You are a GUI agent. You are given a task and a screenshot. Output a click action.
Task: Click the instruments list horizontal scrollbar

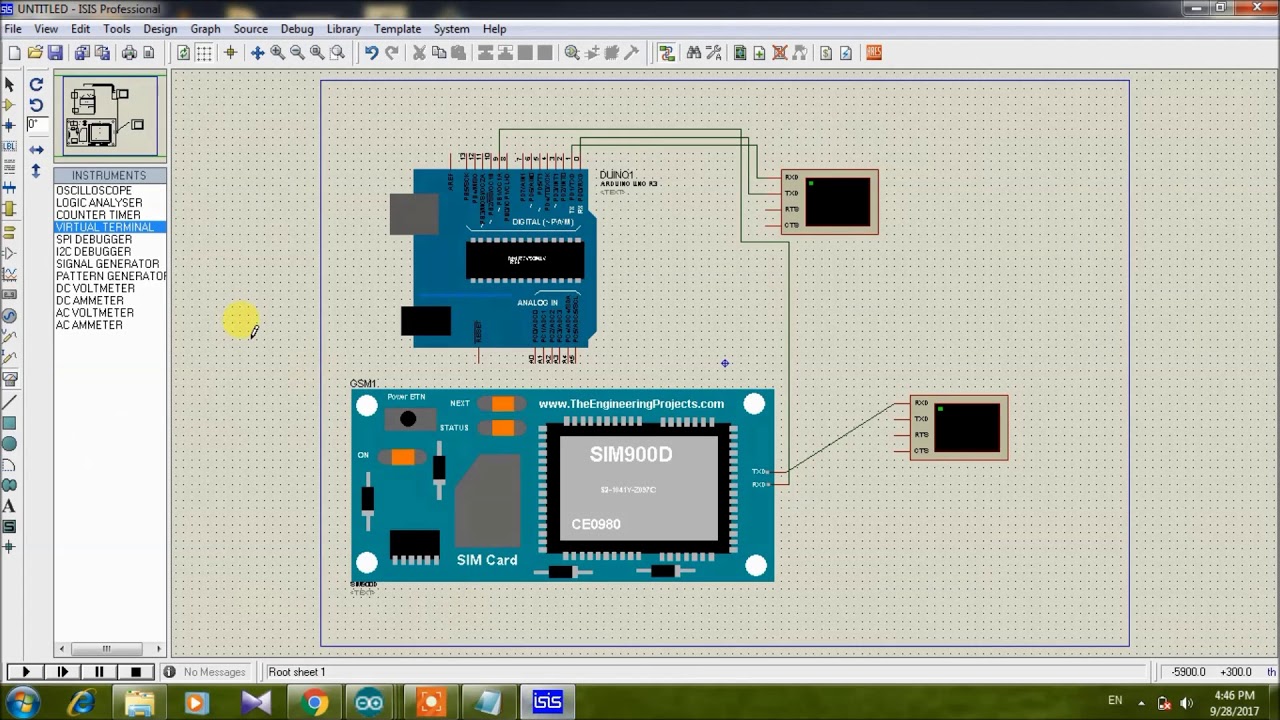pyautogui.click(x=110, y=649)
